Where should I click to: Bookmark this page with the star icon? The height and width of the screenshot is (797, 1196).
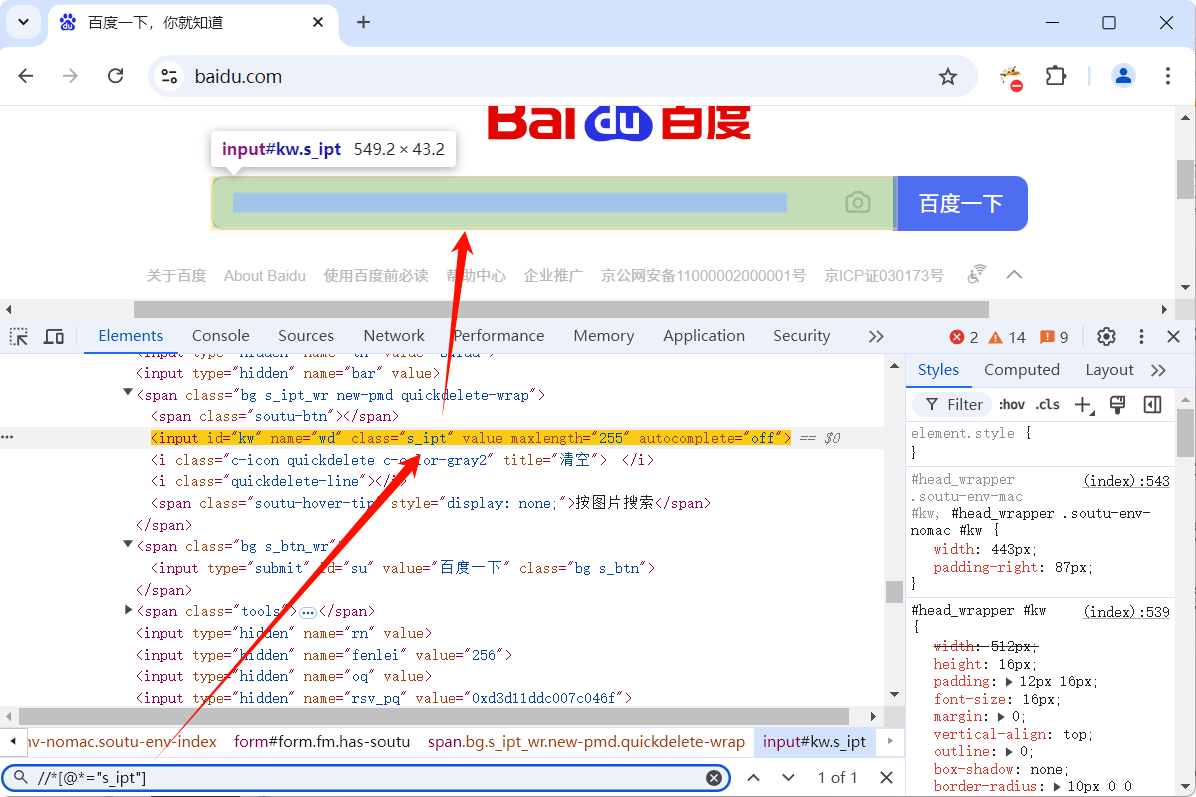pyautogui.click(x=947, y=76)
